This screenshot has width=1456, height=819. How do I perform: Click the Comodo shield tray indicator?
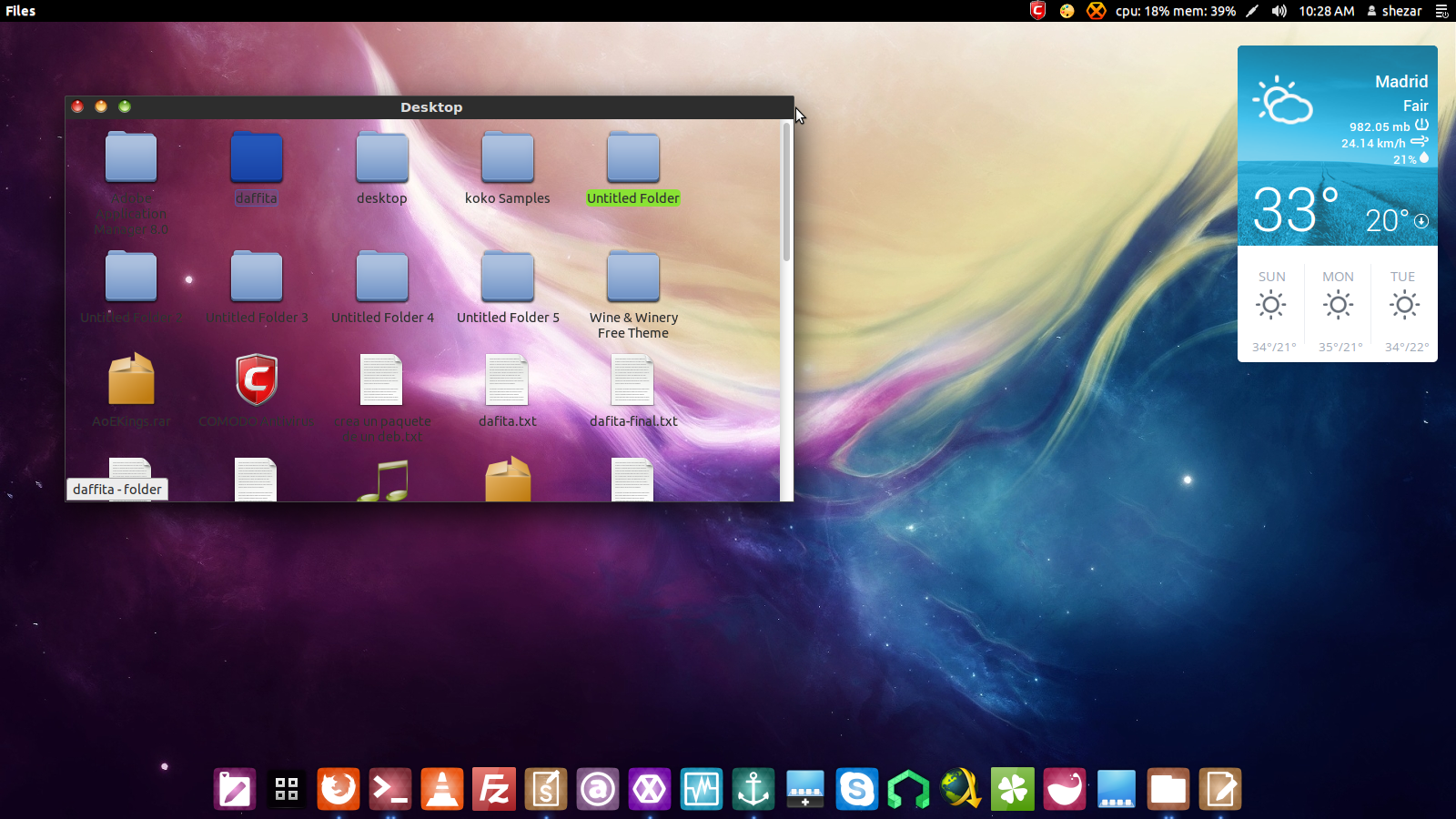point(1037,11)
